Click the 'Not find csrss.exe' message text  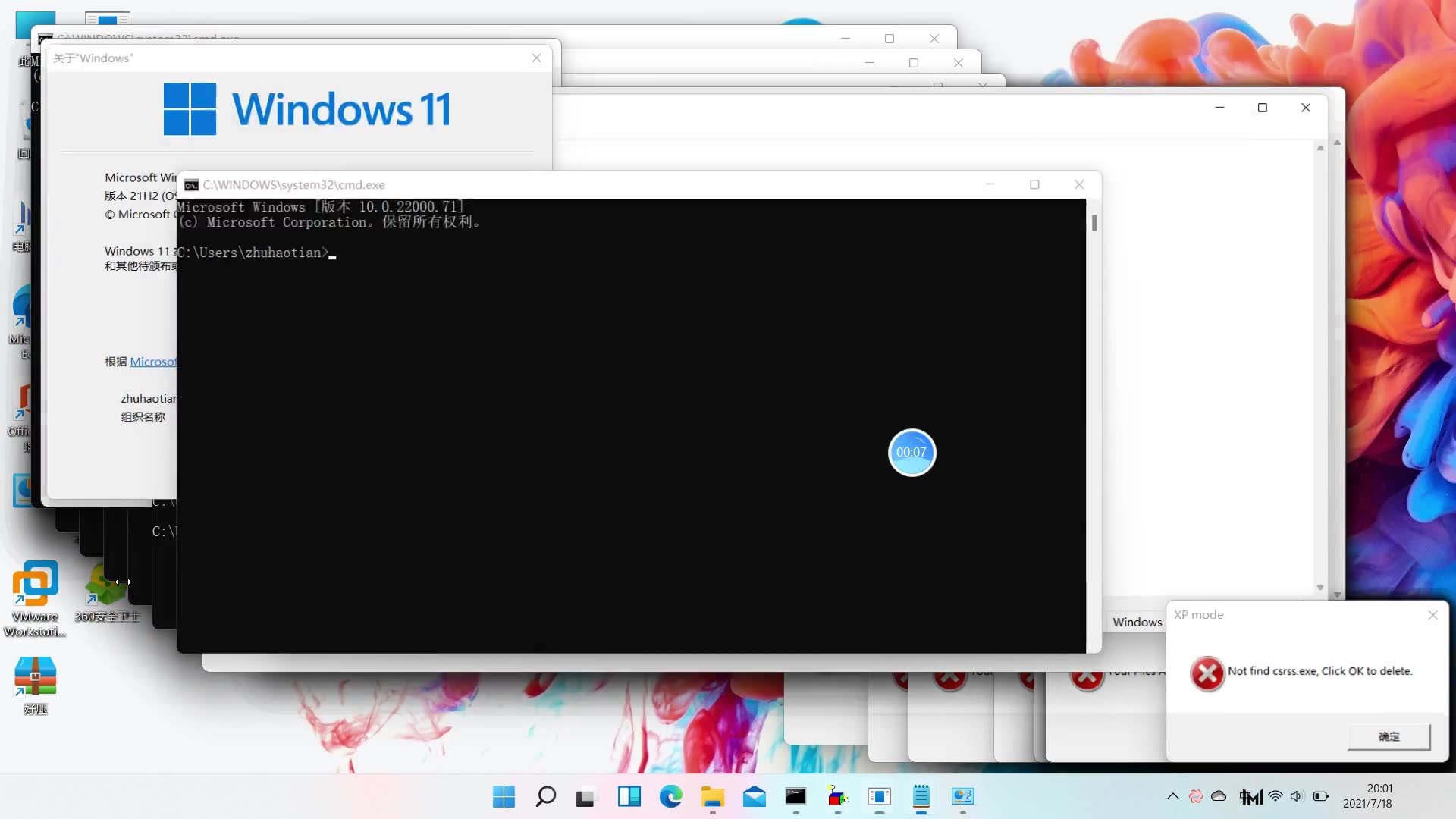tap(1319, 671)
